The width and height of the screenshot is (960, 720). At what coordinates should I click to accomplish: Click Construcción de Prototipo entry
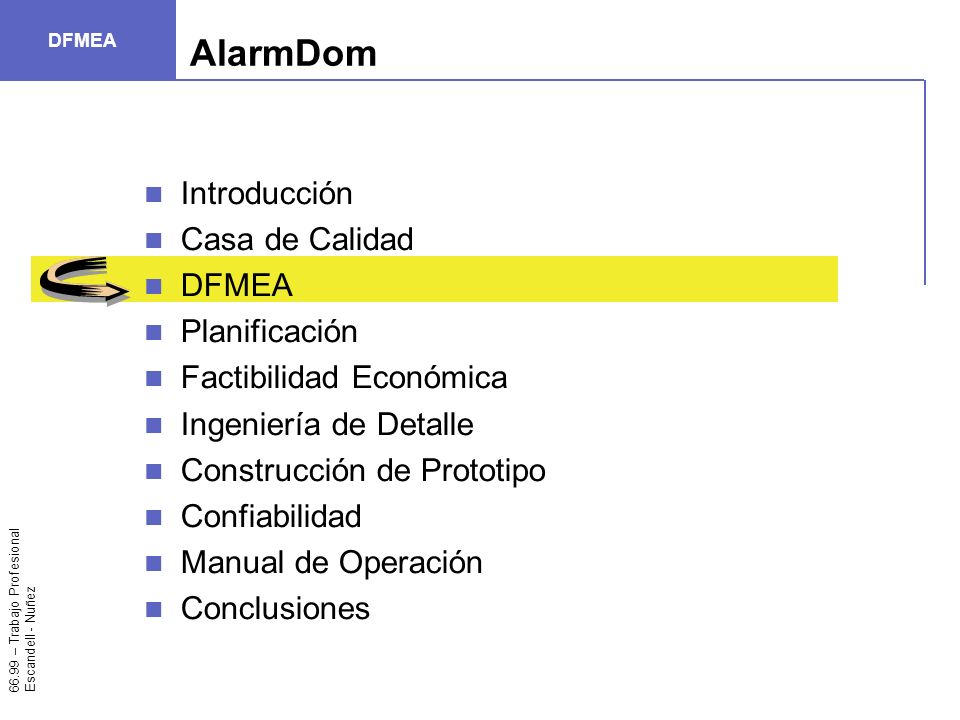point(363,471)
